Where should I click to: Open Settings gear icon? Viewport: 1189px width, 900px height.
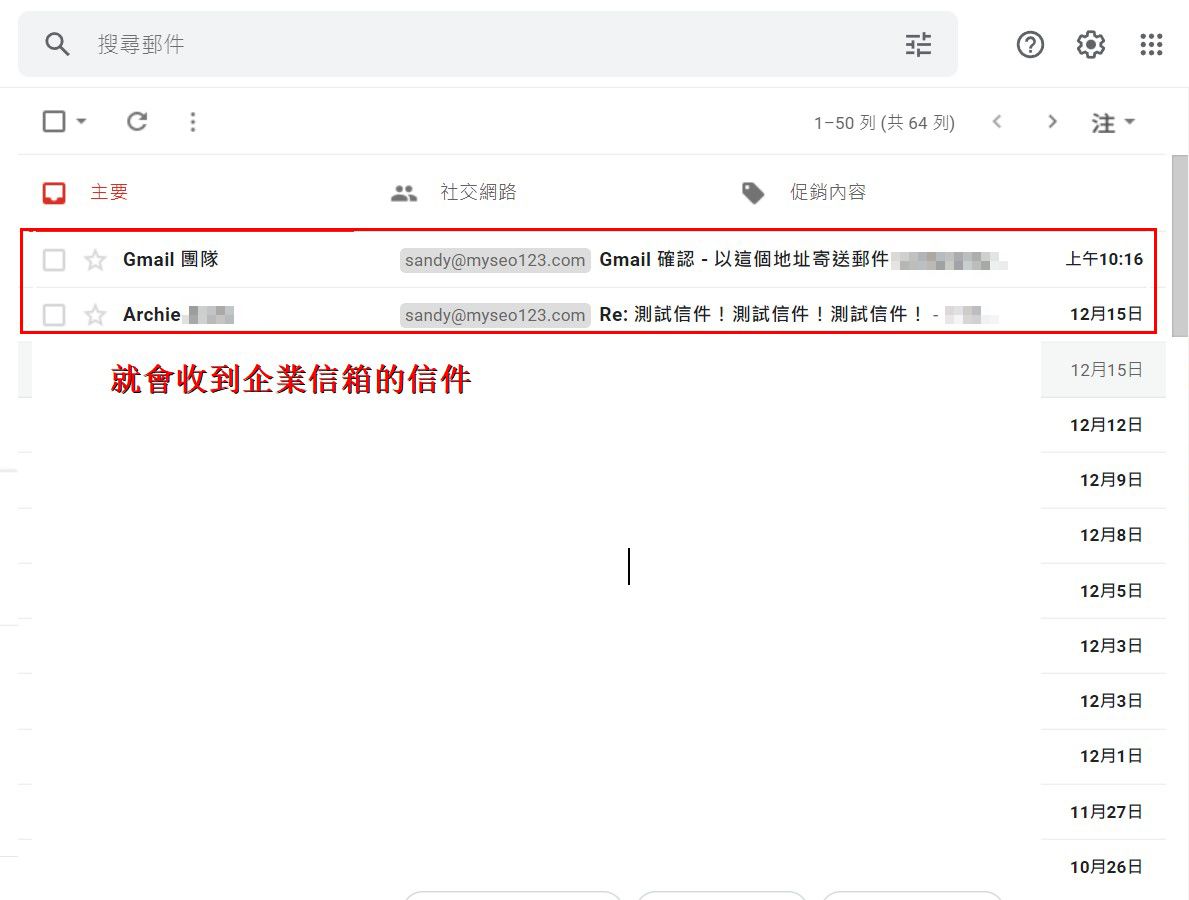coord(1090,44)
